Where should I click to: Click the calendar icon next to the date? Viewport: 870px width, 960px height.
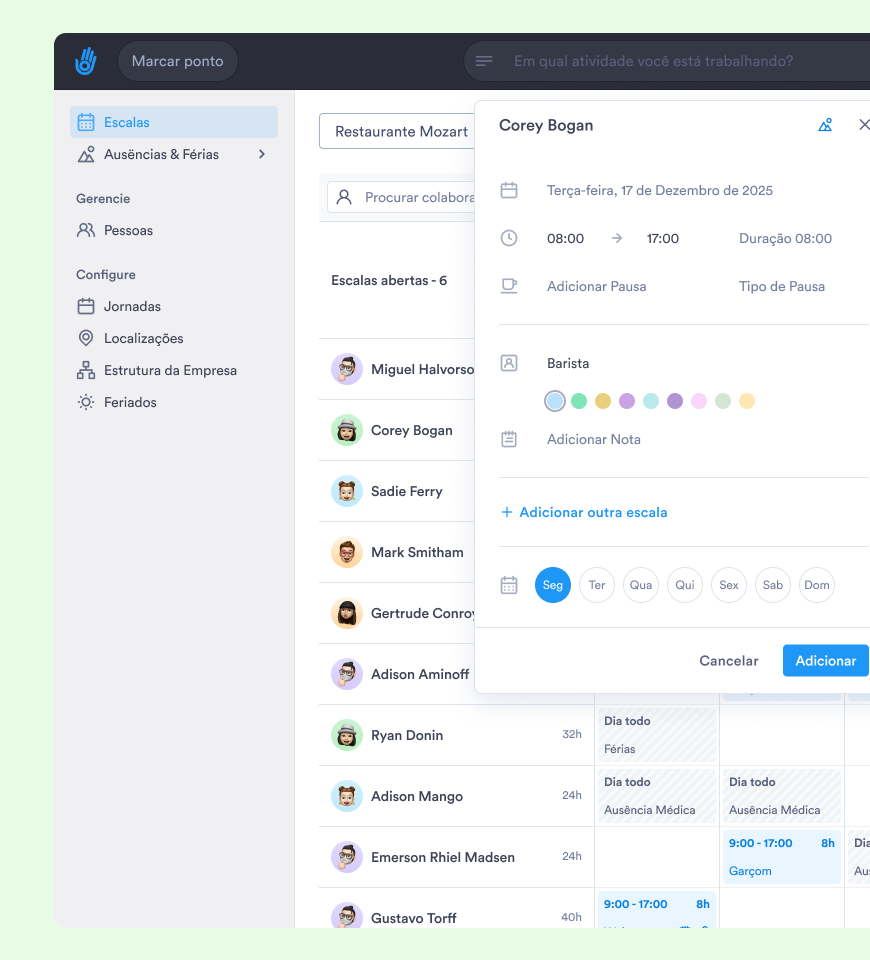click(x=509, y=190)
